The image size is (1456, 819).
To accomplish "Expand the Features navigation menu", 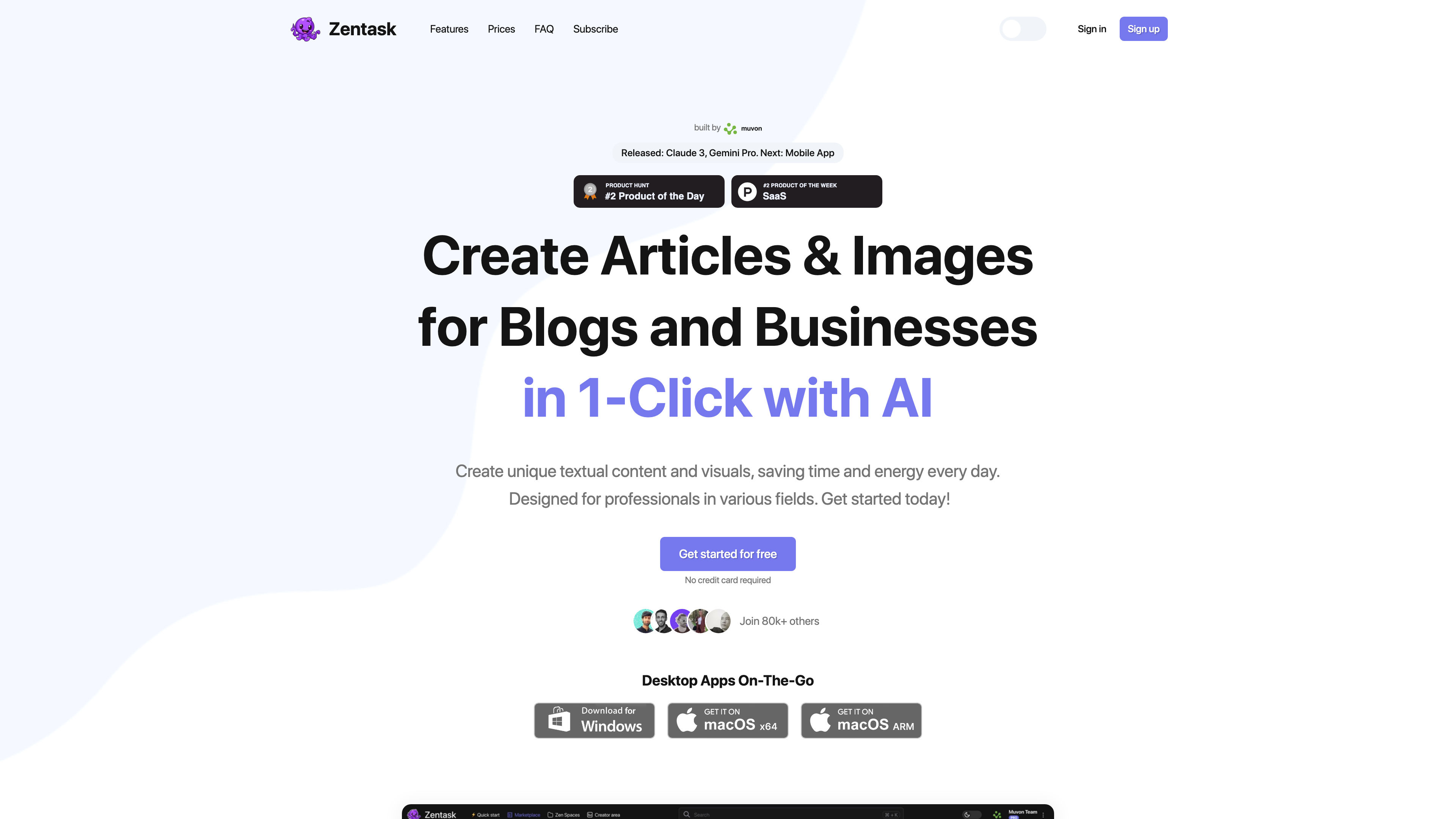I will tap(449, 29).
